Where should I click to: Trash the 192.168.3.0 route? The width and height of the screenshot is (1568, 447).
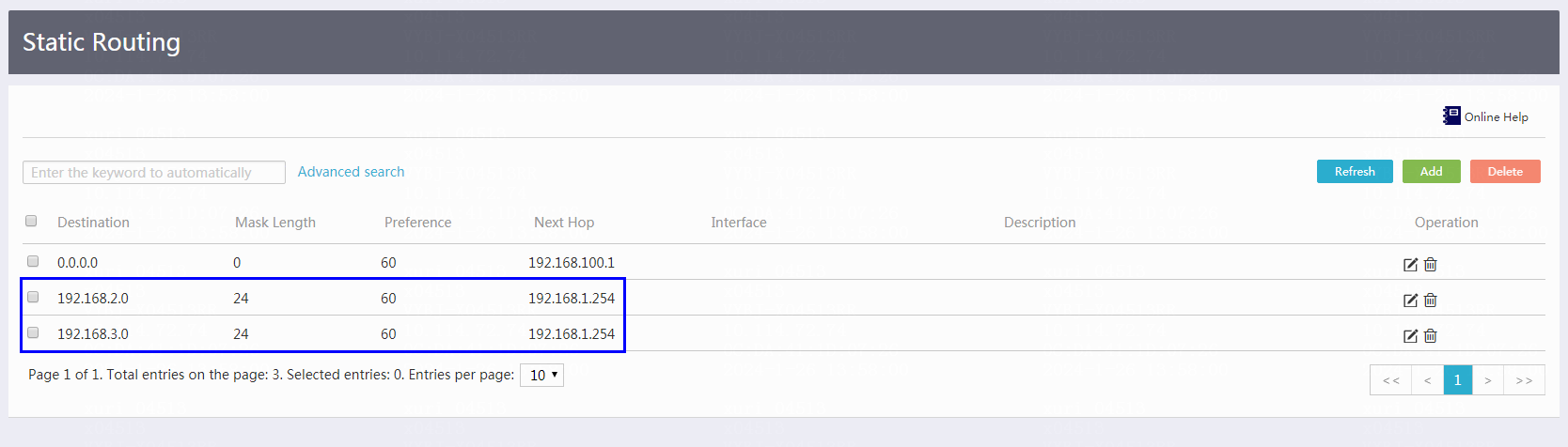pos(1431,336)
